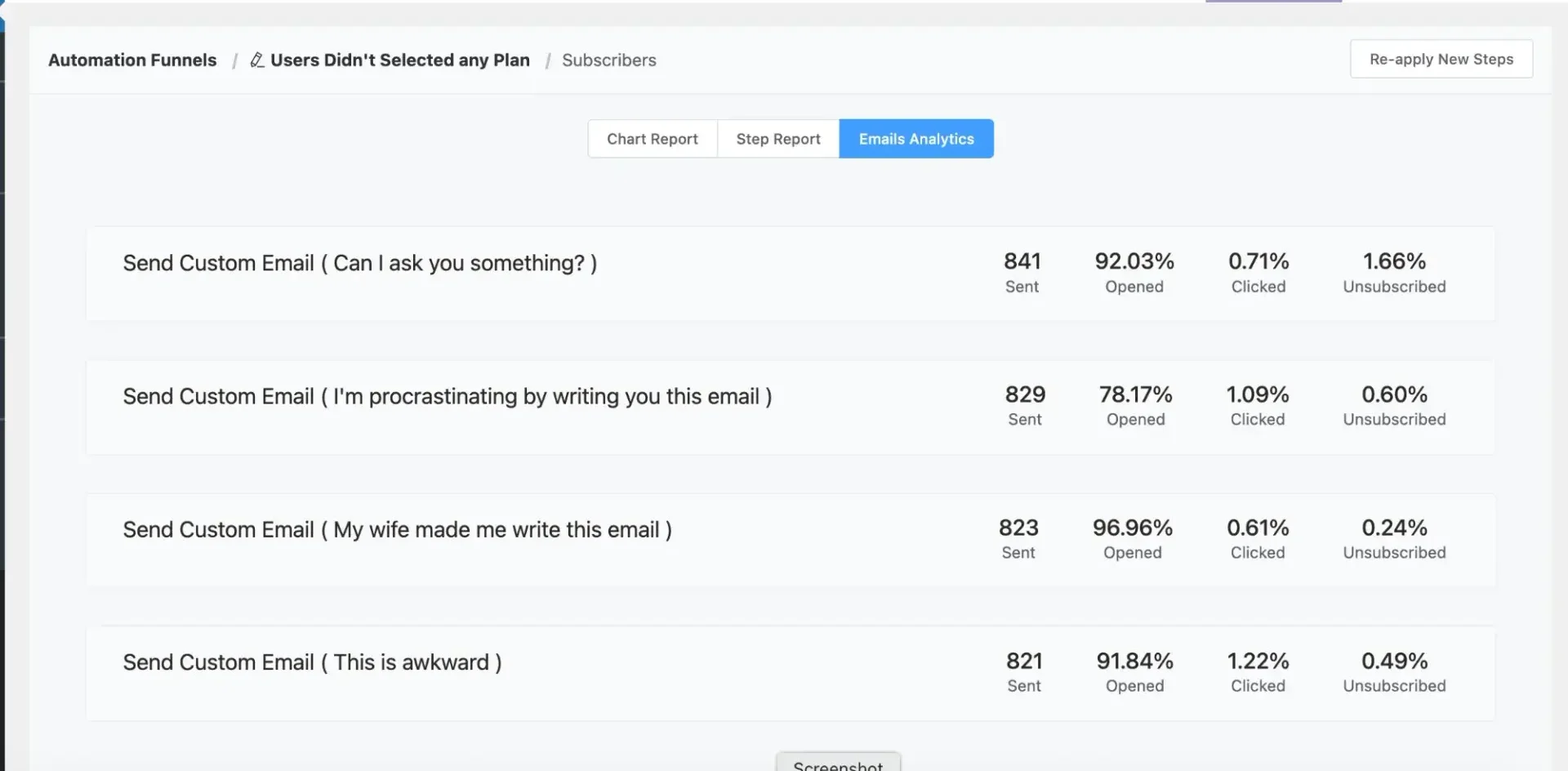Click the 1.22% Clicked statistic of the last email
Viewport: 1568px width, 771px height.
pos(1257,671)
